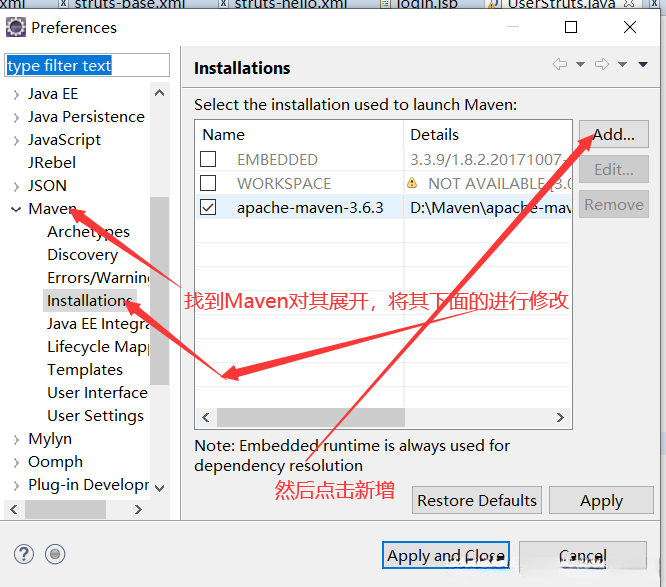Click installations table scroll left arrow

pyautogui.click(x=206, y=417)
